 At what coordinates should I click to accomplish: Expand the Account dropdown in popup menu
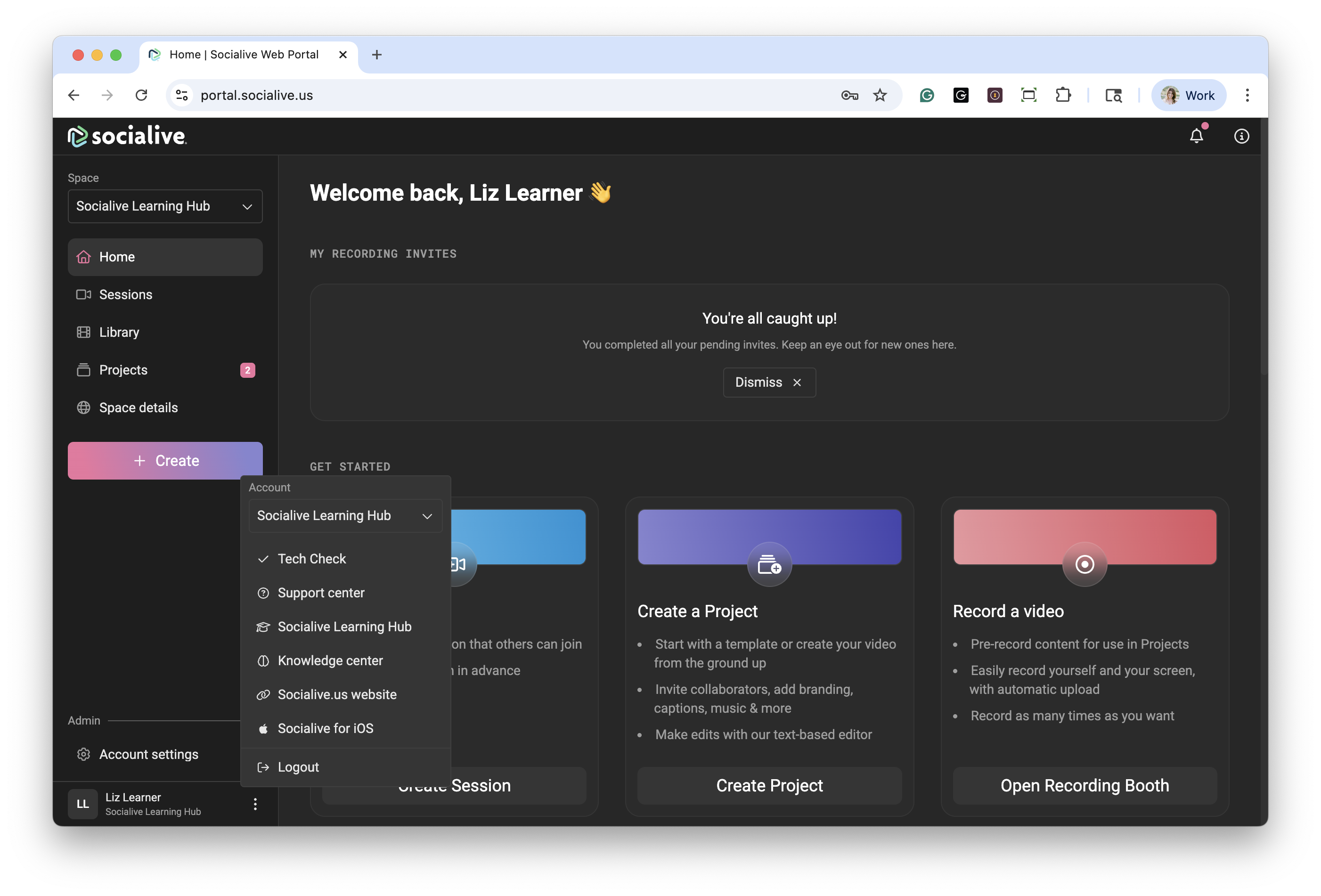coord(345,516)
